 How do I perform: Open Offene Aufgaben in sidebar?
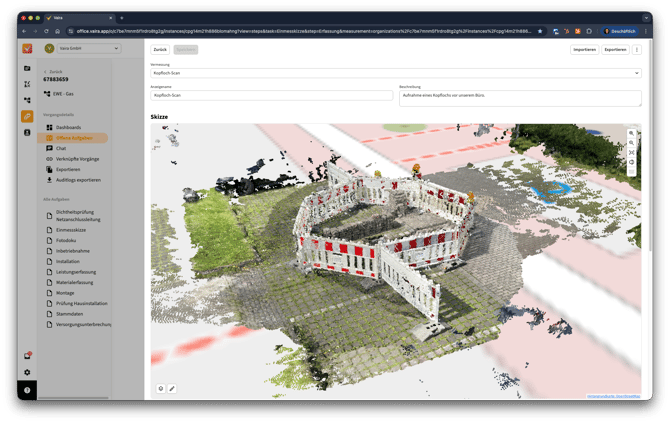click(72, 138)
